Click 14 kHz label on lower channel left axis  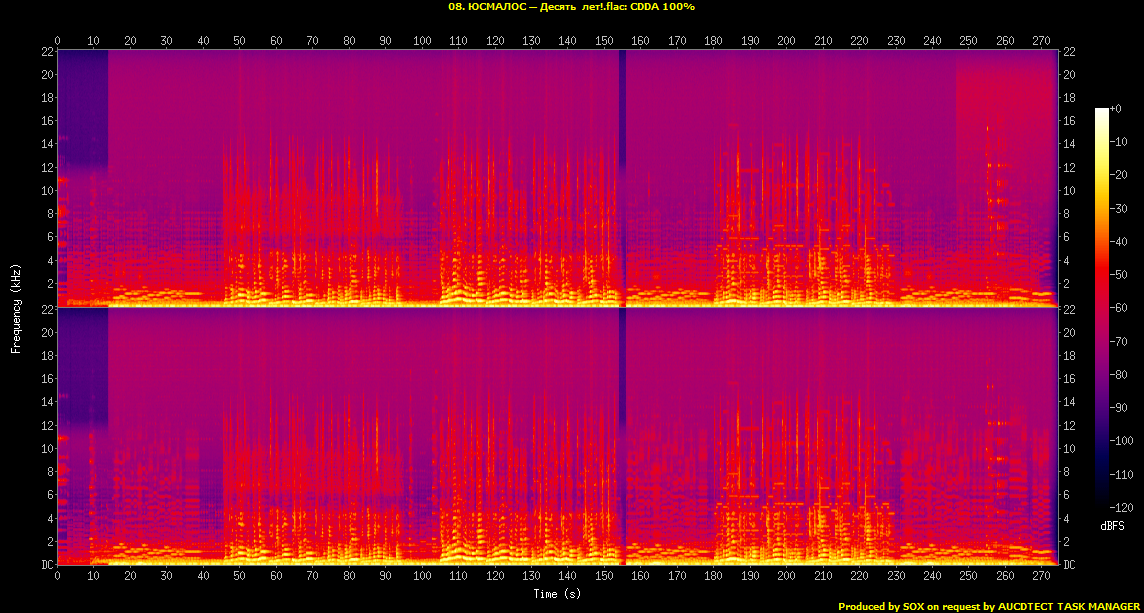[x=47, y=402]
